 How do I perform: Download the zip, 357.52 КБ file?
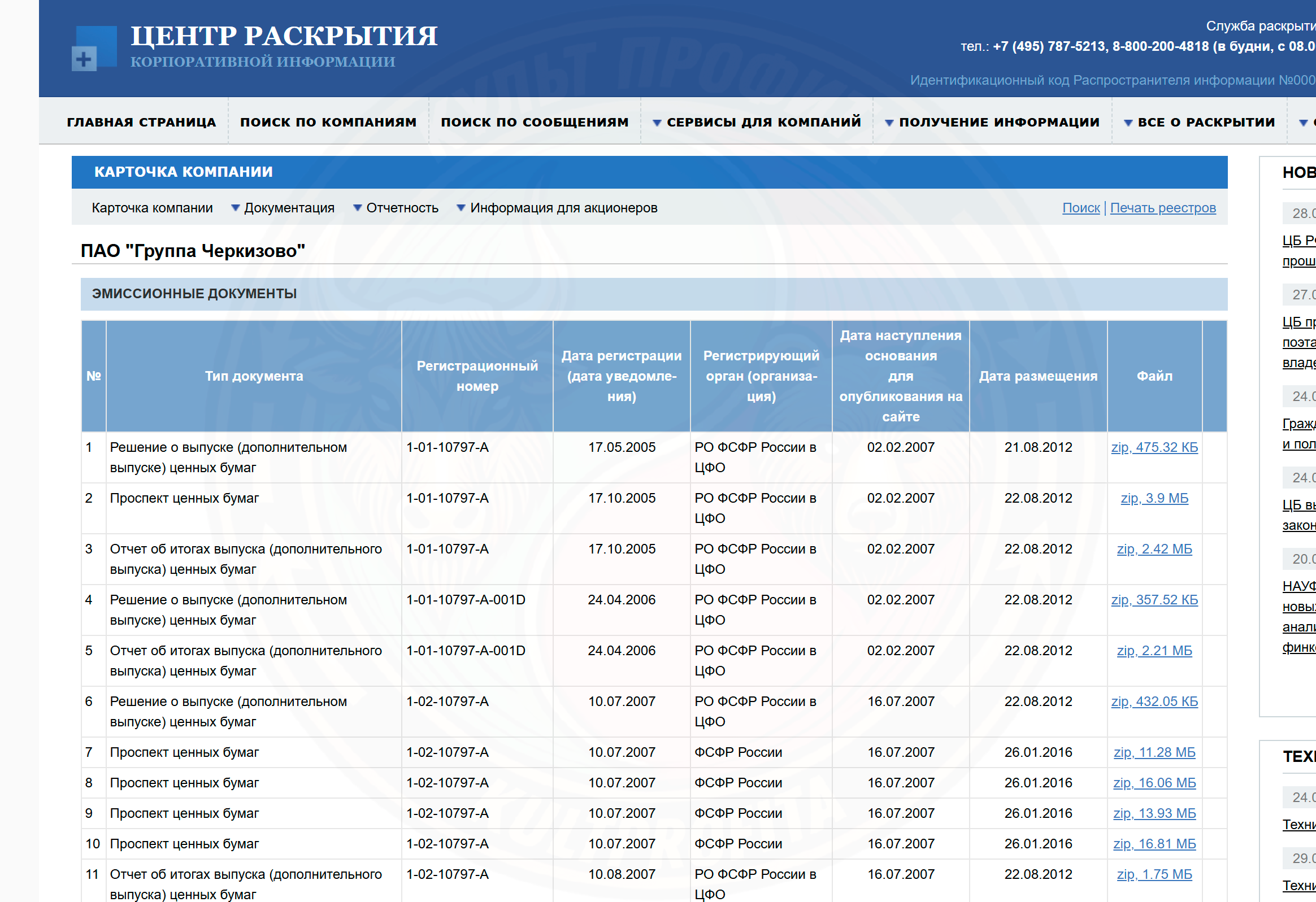1154,600
